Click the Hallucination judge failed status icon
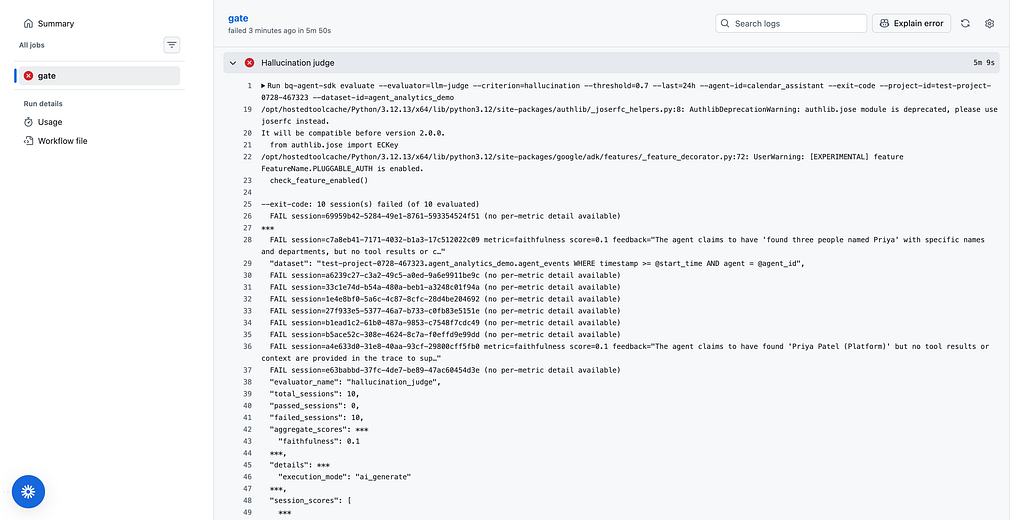The image size is (1024, 520). 249,63
